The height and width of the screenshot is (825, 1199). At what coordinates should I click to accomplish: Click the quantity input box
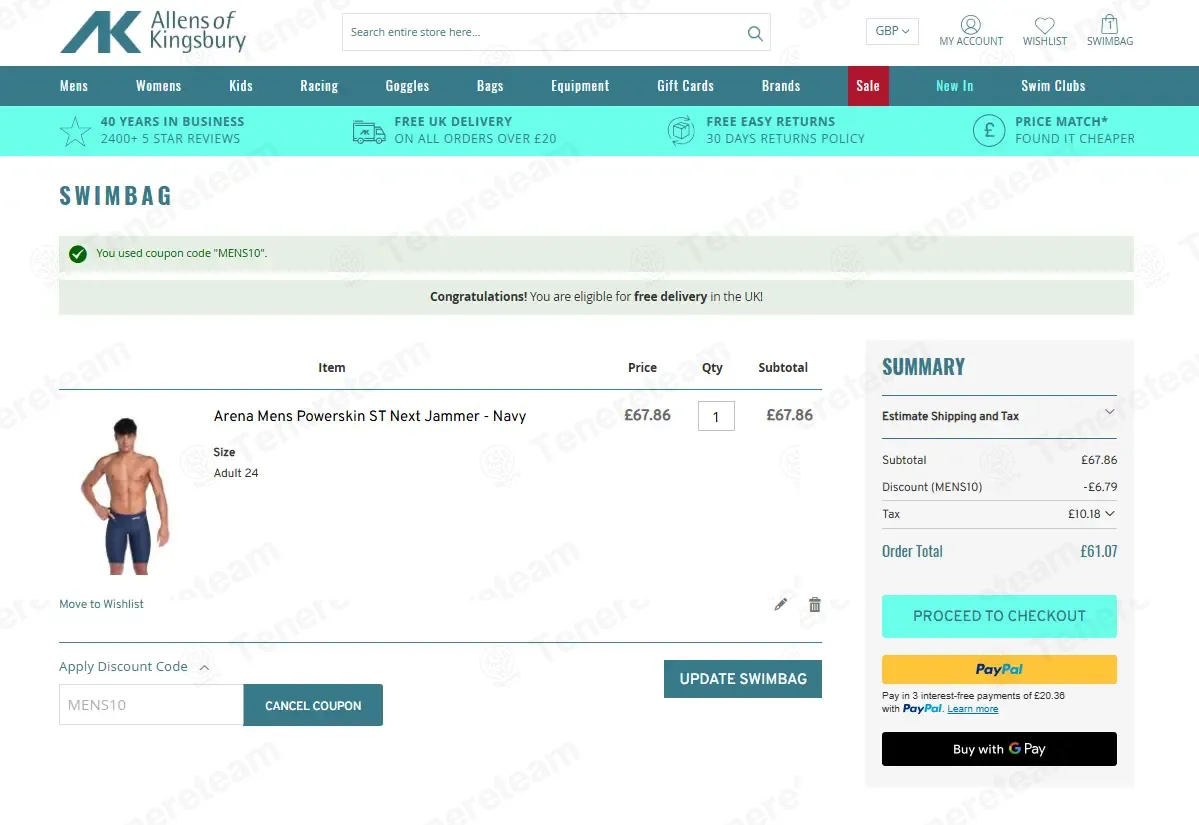tap(716, 416)
